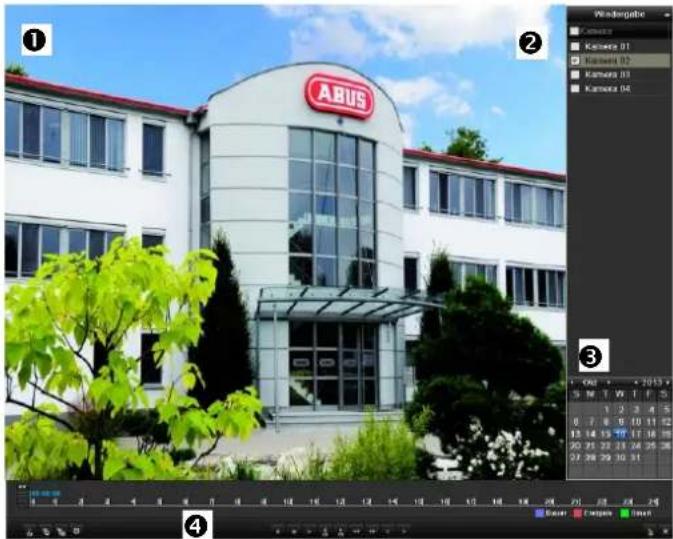Screen dimensions: 673x539
Task: Jump to hour 3 on timeline
Action: (x=107, y=502)
